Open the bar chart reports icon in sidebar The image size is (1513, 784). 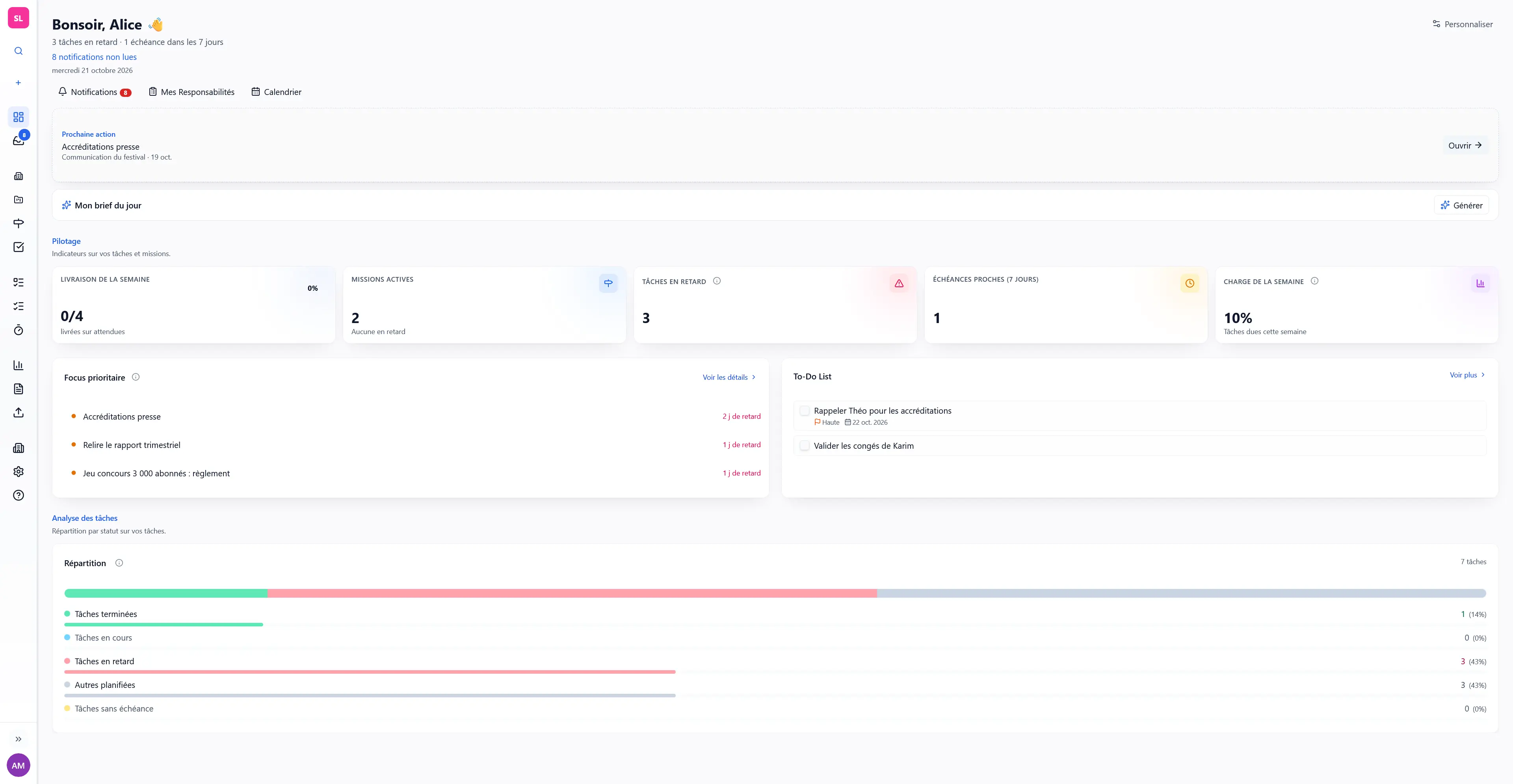pyautogui.click(x=18, y=365)
